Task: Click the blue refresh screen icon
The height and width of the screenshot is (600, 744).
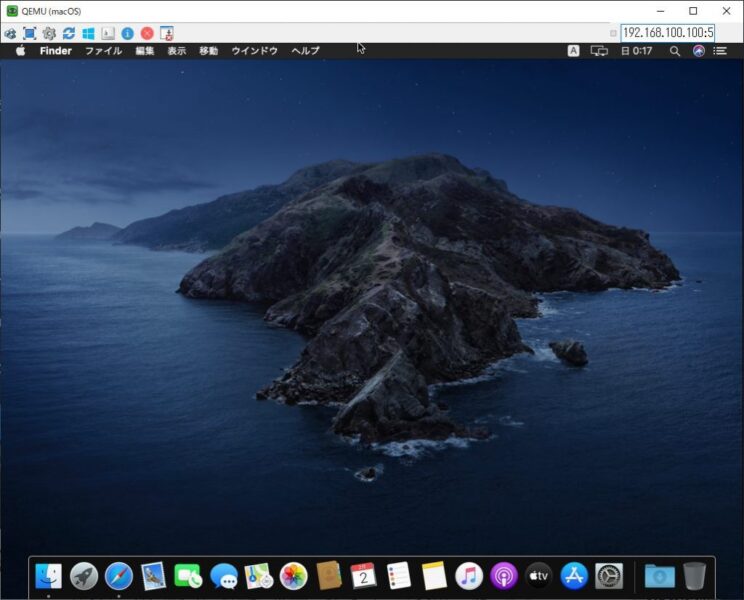Action: pyautogui.click(x=69, y=34)
